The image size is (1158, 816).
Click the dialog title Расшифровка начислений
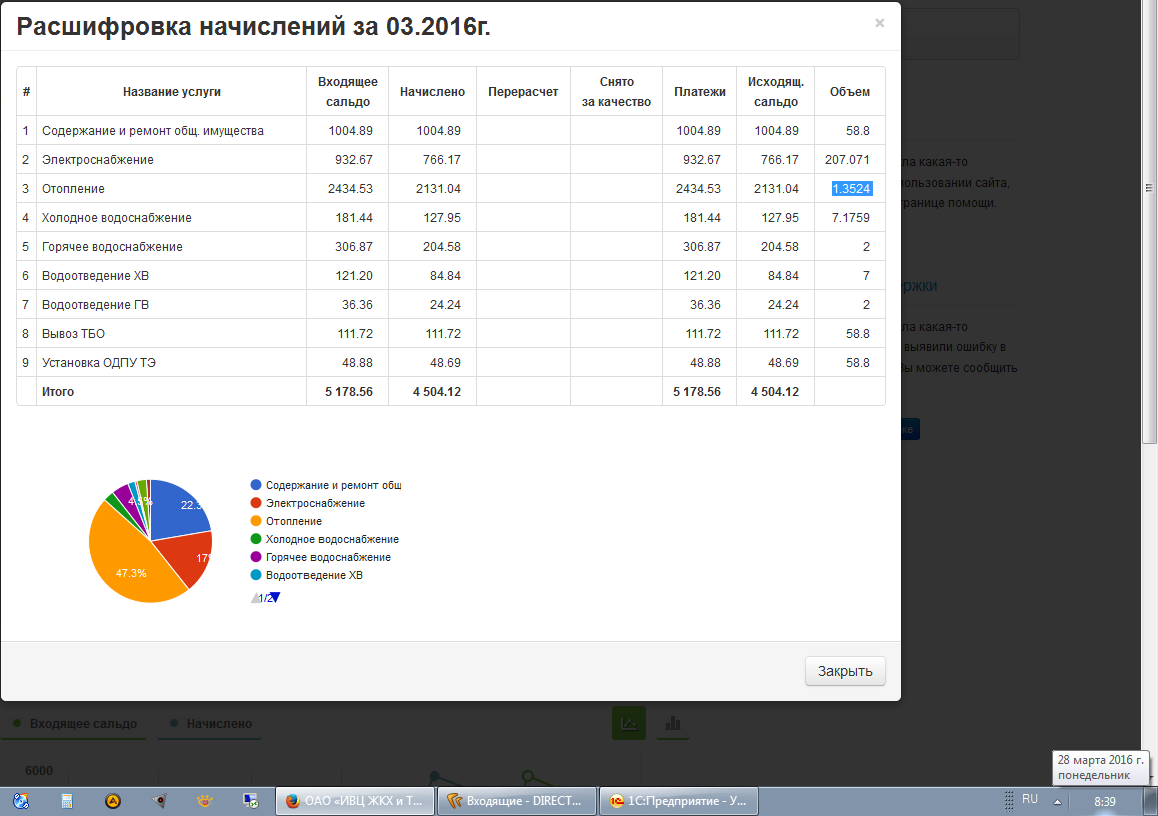pos(253,26)
